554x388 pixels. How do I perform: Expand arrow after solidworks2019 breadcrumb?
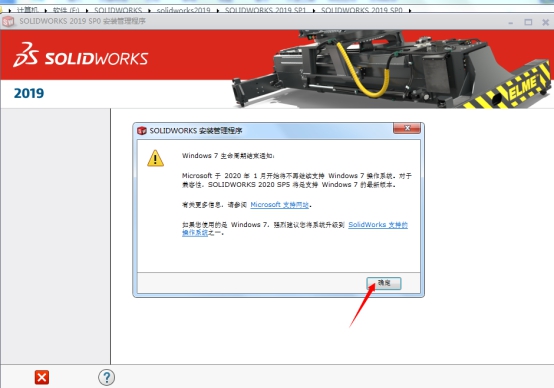[217, 11]
